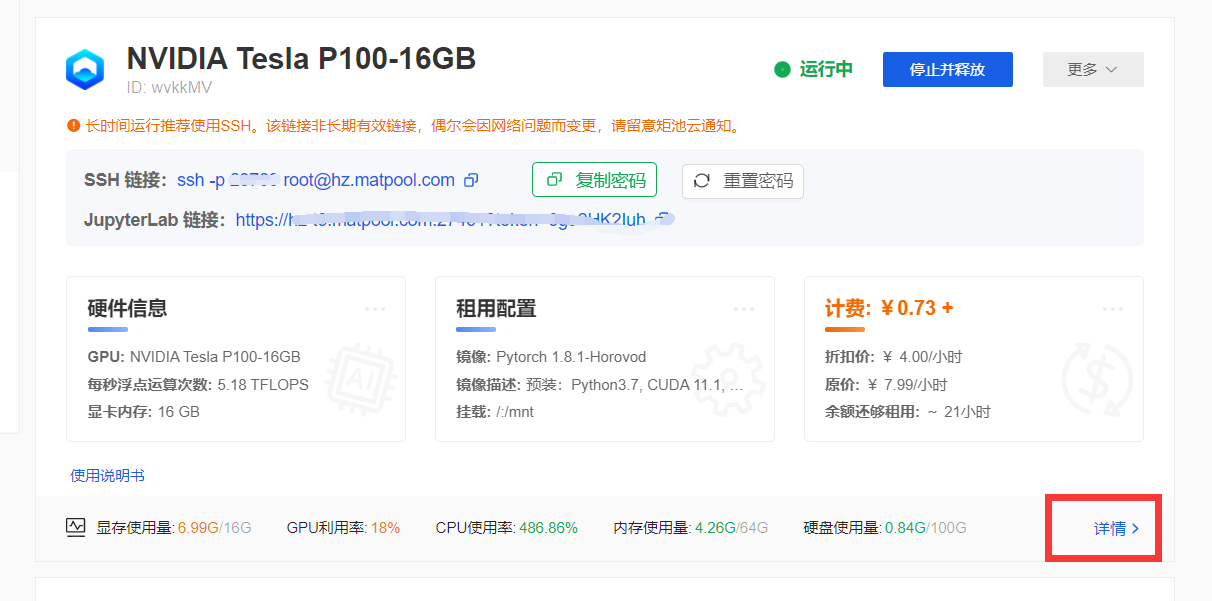Open the 计费 card three-dot menu
The width and height of the screenshot is (1212, 601).
click(1113, 309)
